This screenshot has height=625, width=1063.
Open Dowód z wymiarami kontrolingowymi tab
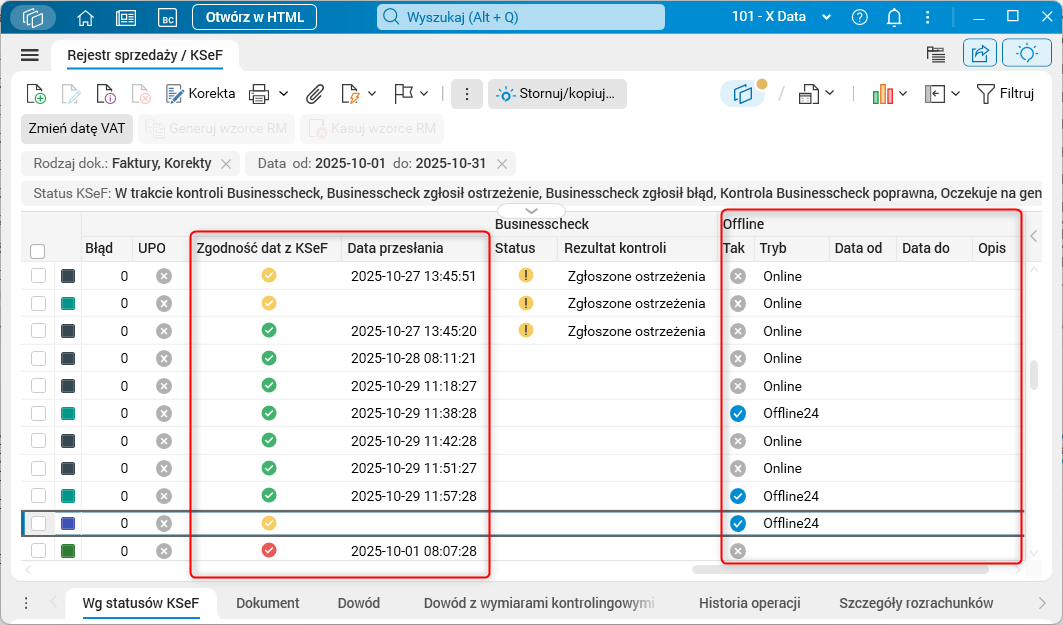pyautogui.click(x=539, y=603)
